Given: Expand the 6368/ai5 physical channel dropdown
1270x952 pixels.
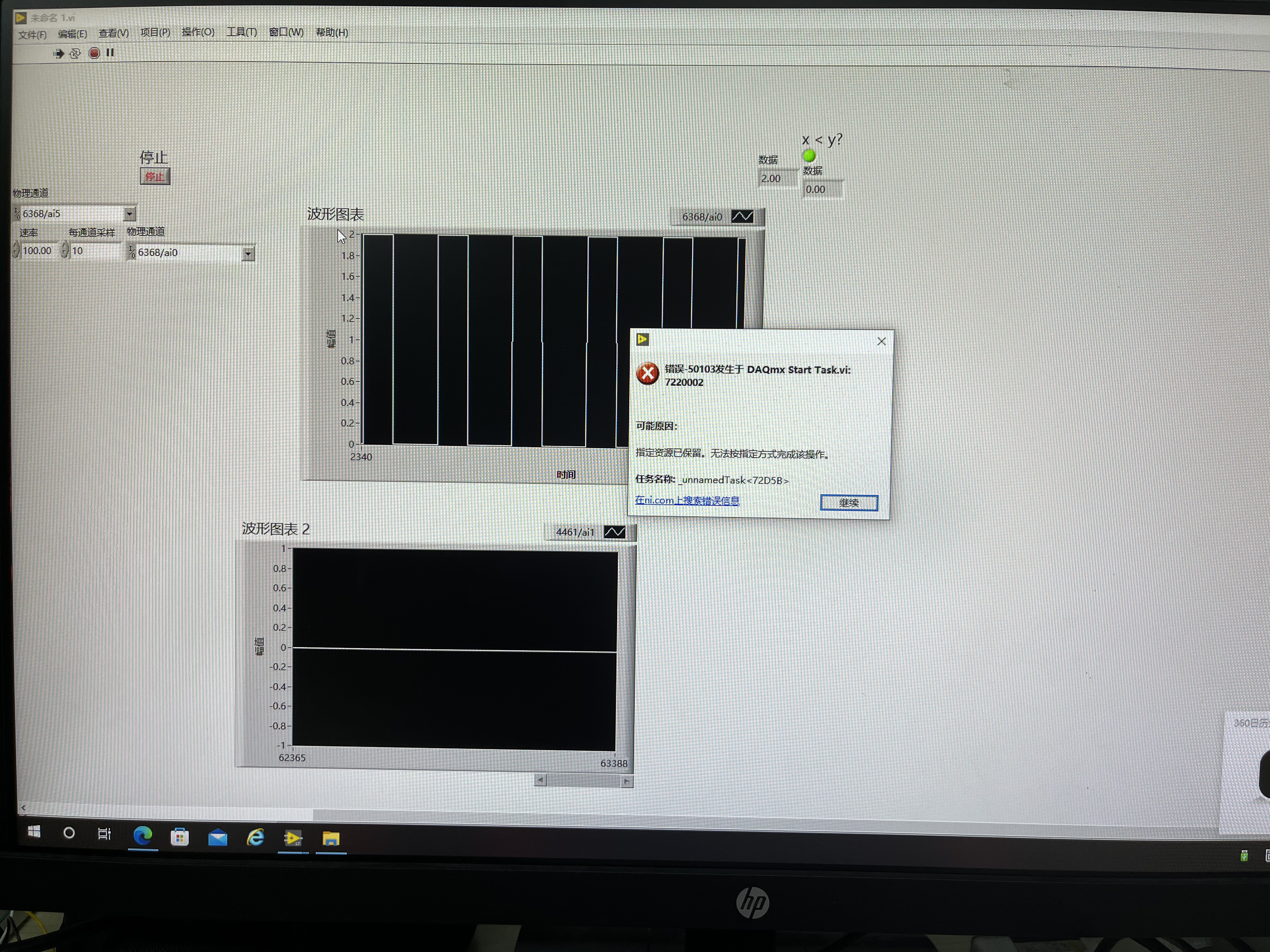Looking at the screenshot, I should [x=130, y=214].
